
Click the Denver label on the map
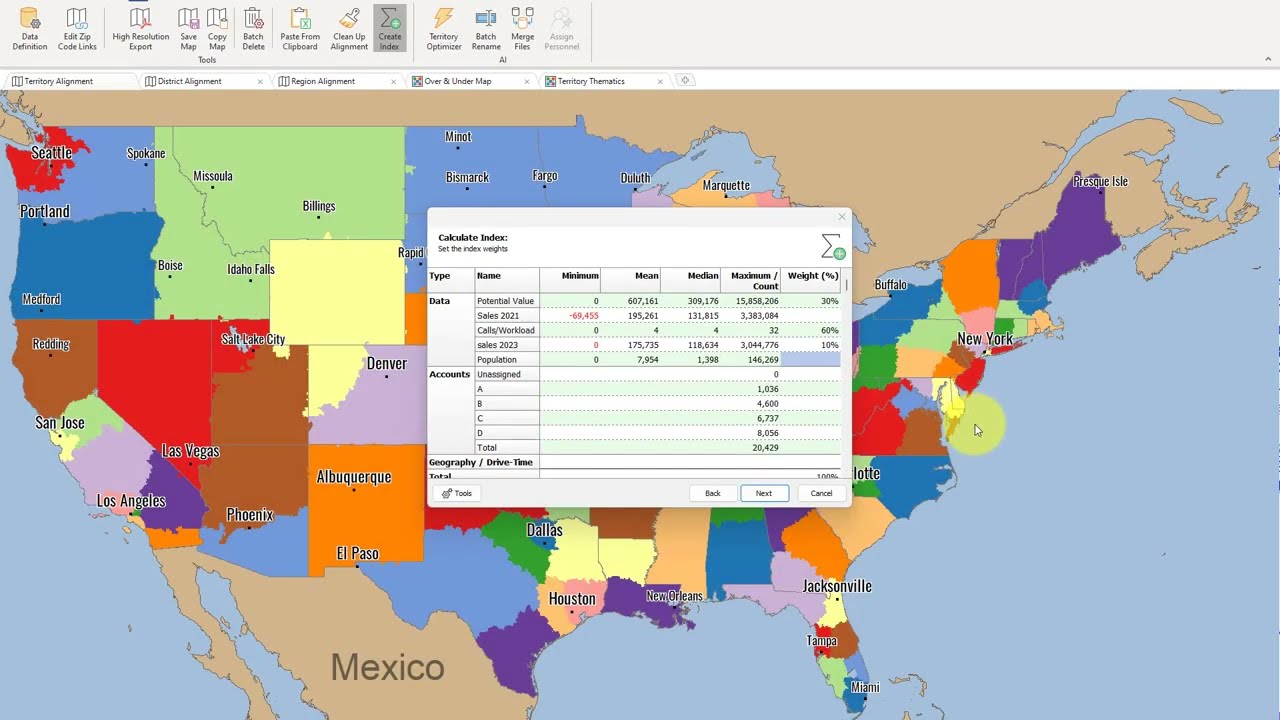click(x=387, y=363)
